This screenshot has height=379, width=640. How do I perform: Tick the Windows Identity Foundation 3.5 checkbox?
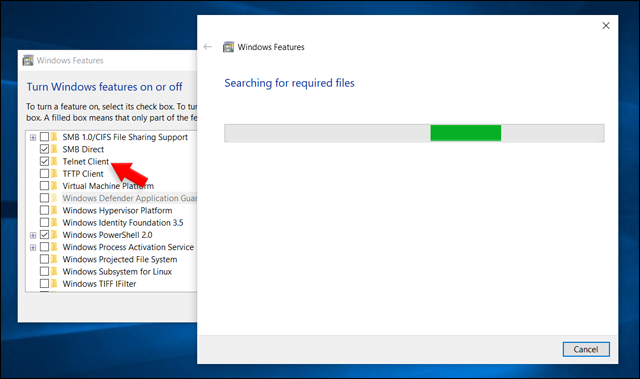coord(44,222)
